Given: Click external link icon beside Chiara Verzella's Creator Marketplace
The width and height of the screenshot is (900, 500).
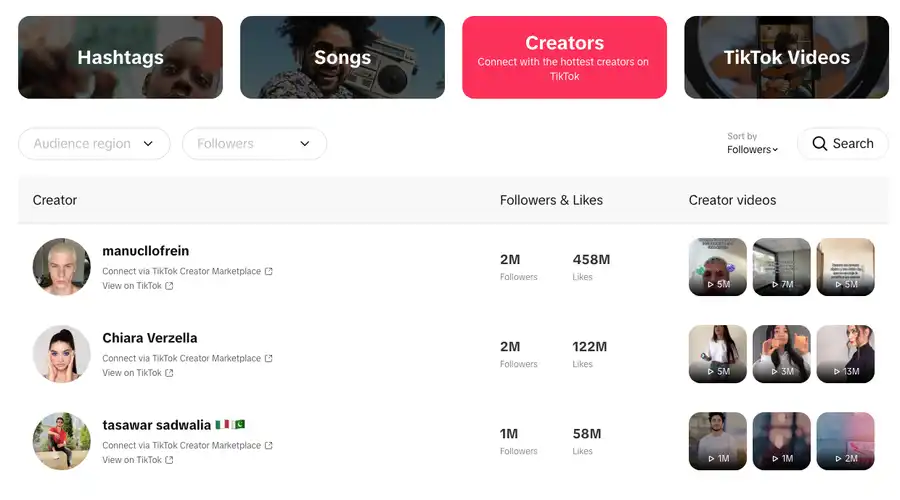Looking at the screenshot, I should coord(269,358).
